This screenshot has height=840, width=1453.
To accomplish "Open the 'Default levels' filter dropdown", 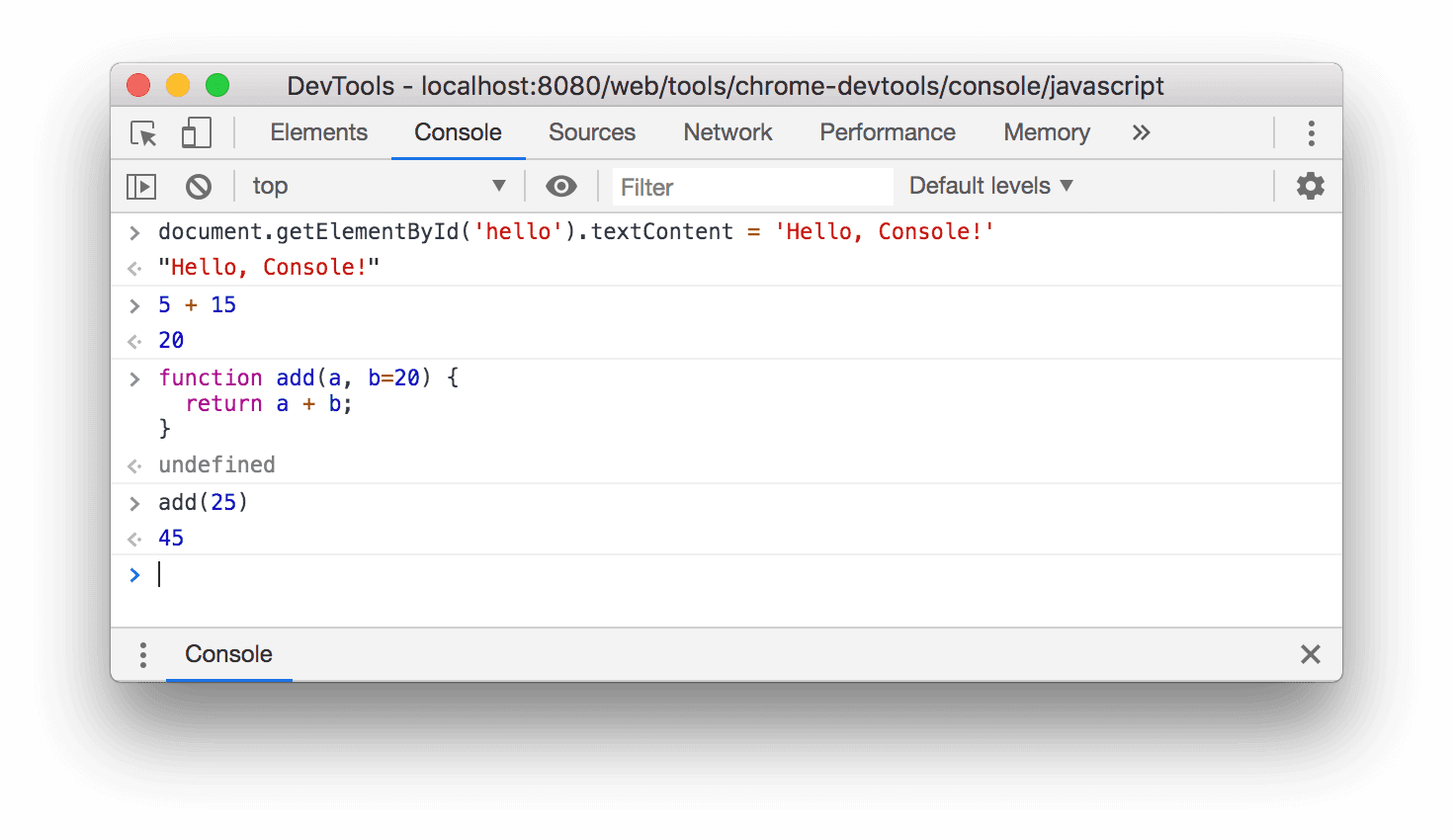I will pos(988,185).
